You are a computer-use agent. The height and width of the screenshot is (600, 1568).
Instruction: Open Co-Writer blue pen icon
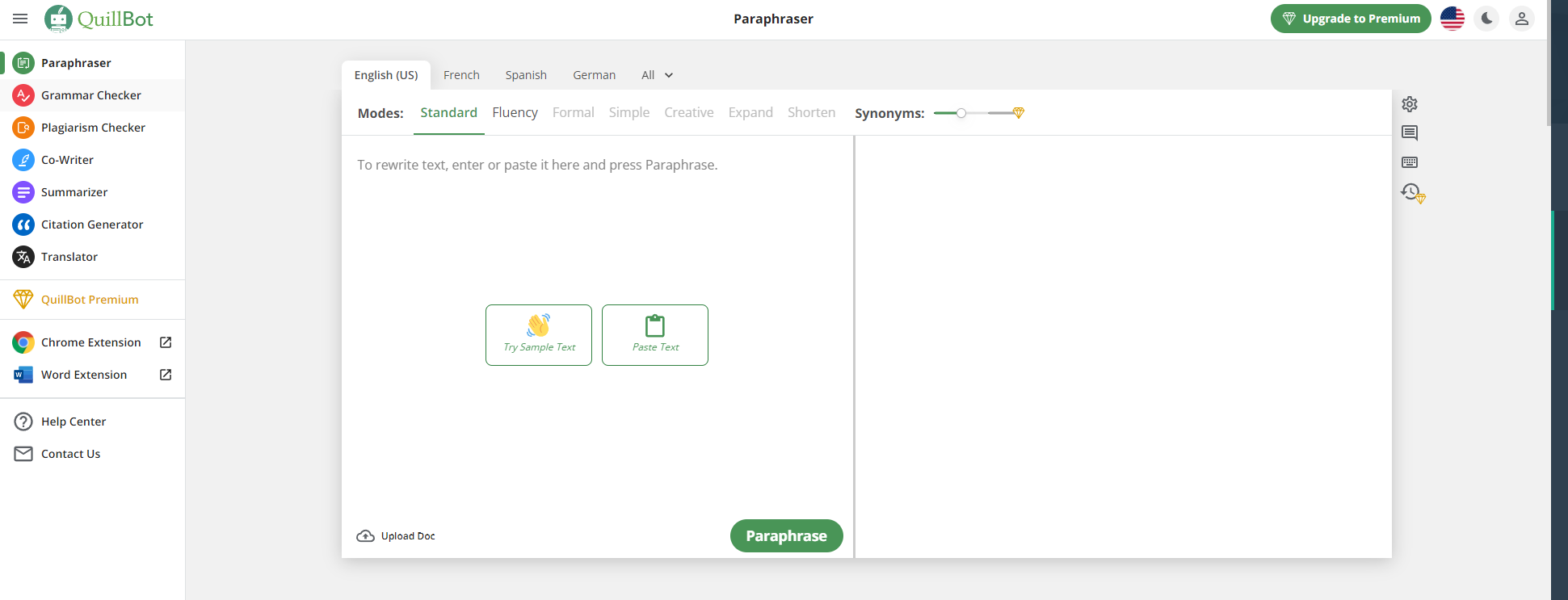[x=23, y=160]
